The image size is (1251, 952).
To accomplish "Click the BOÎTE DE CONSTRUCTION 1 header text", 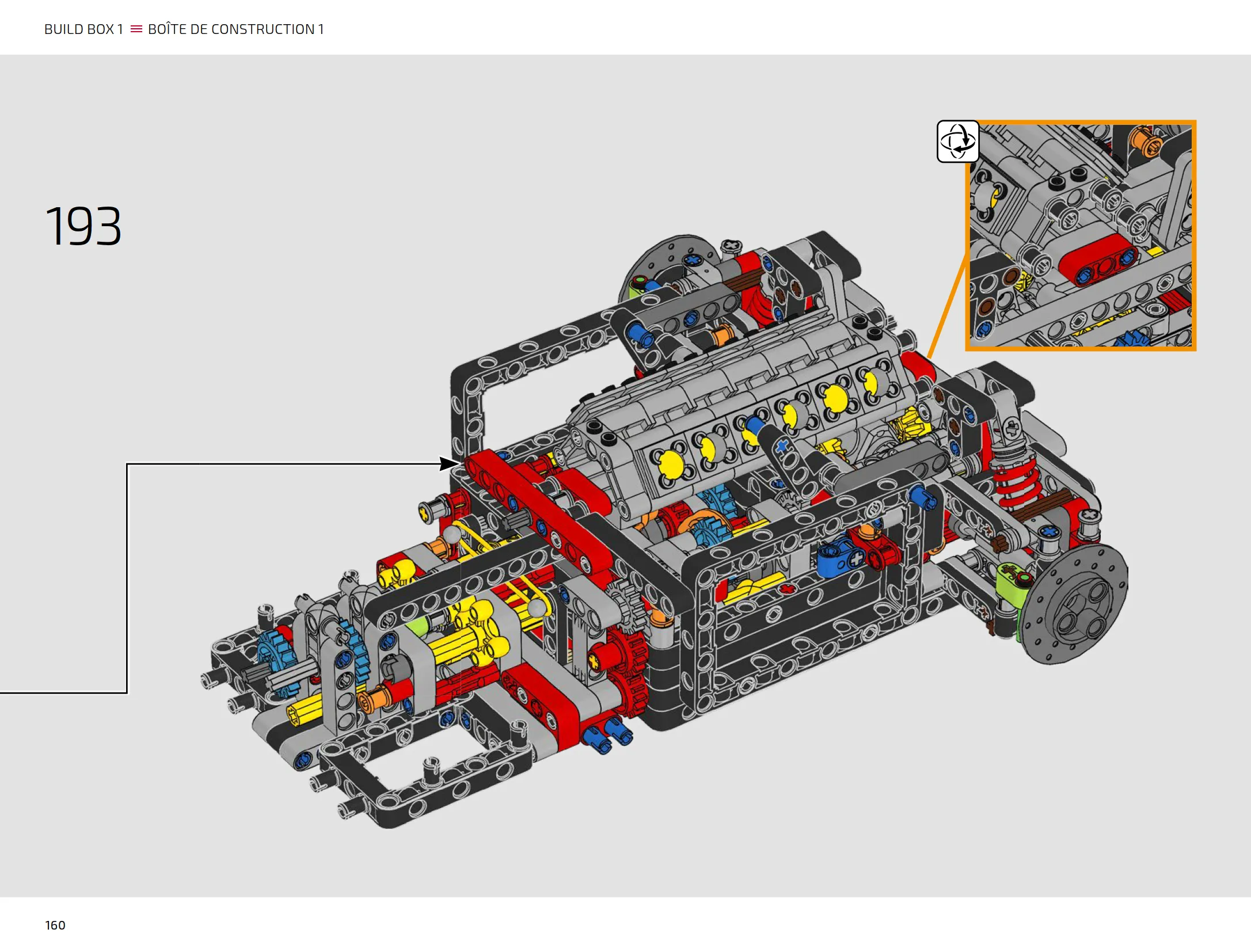I will [x=236, y=29].
